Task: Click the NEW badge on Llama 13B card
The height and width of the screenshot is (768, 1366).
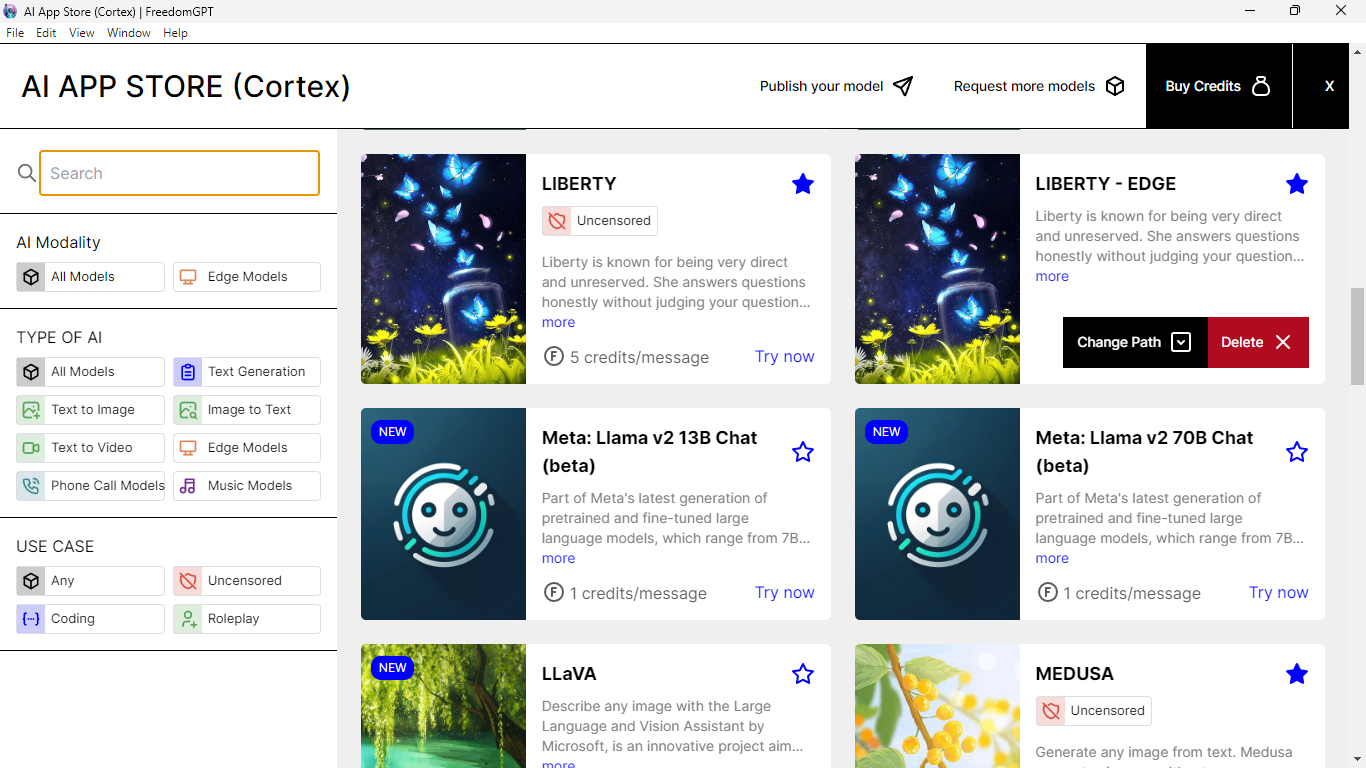Action: point(392,432)
